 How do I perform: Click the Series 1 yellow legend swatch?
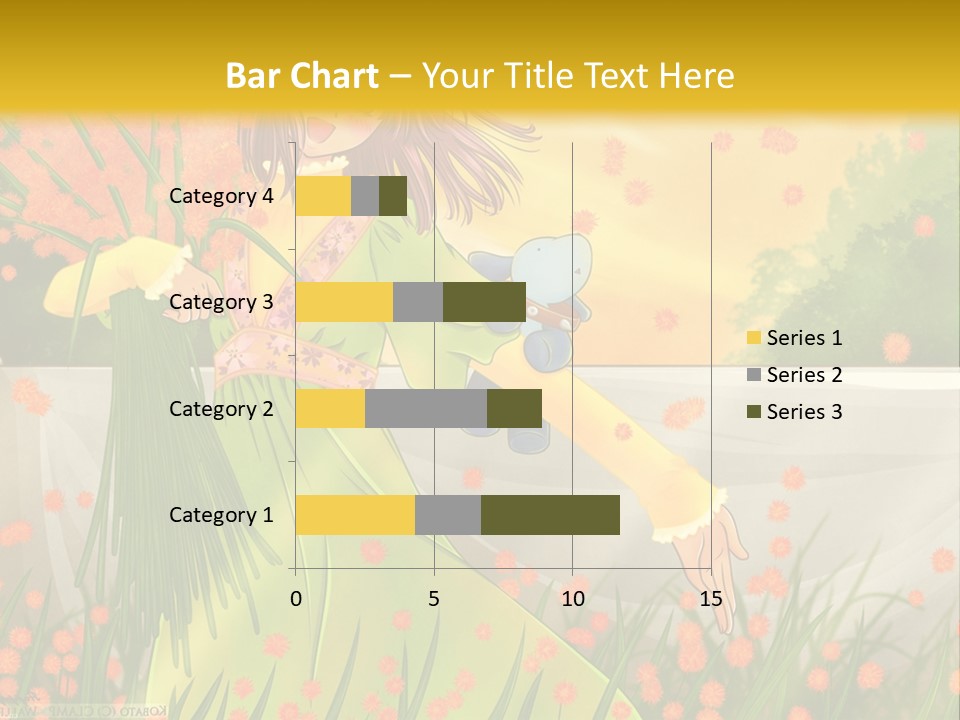(753, 338)
